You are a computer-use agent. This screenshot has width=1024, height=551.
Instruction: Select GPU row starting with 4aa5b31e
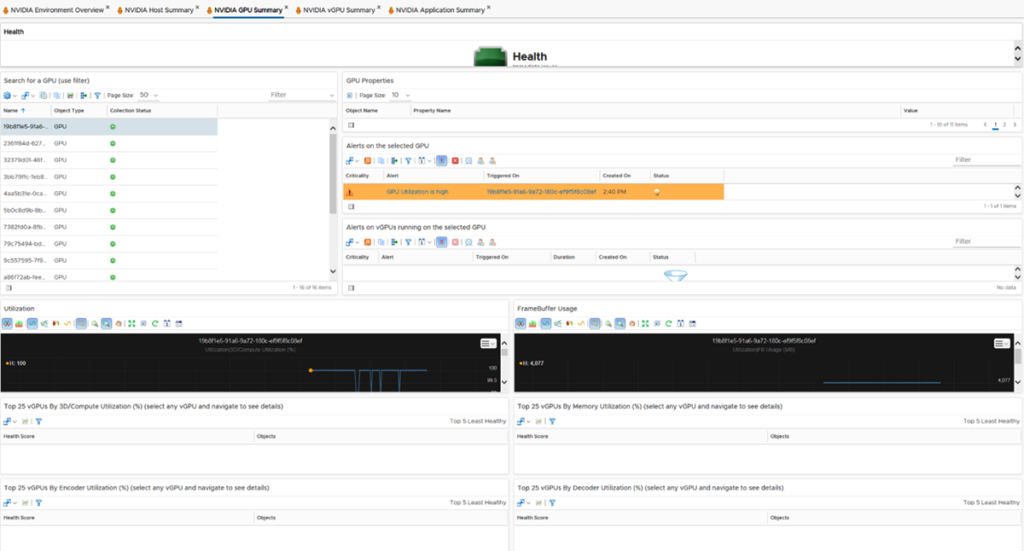point(109,193)
